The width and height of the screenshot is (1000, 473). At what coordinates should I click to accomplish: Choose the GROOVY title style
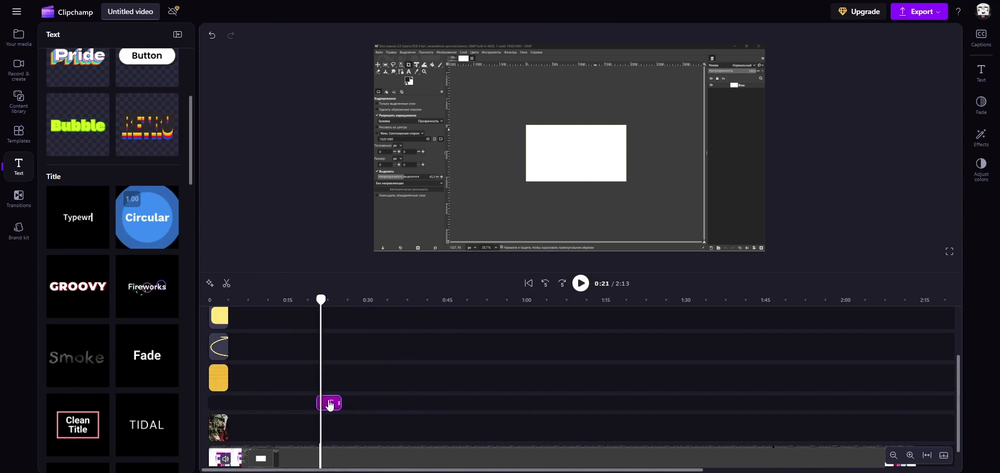coord(78,286)
